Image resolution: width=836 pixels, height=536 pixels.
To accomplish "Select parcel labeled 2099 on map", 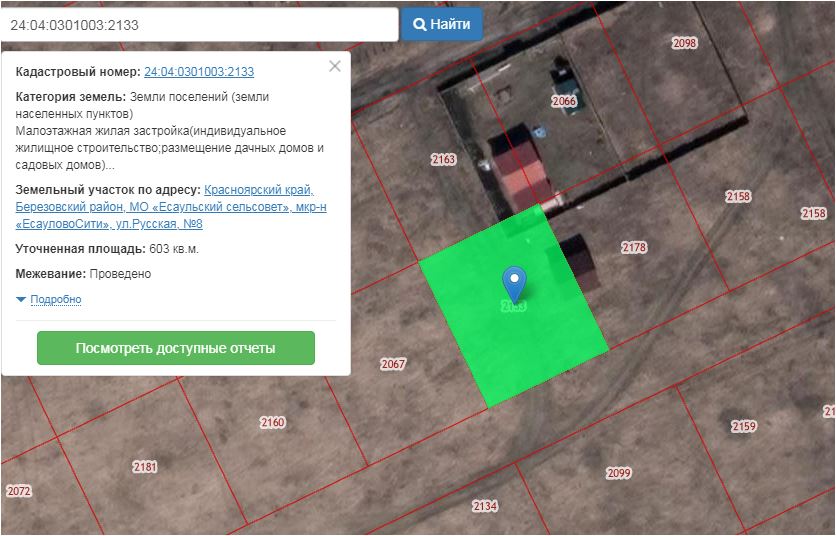I will [x=619, y=473].
